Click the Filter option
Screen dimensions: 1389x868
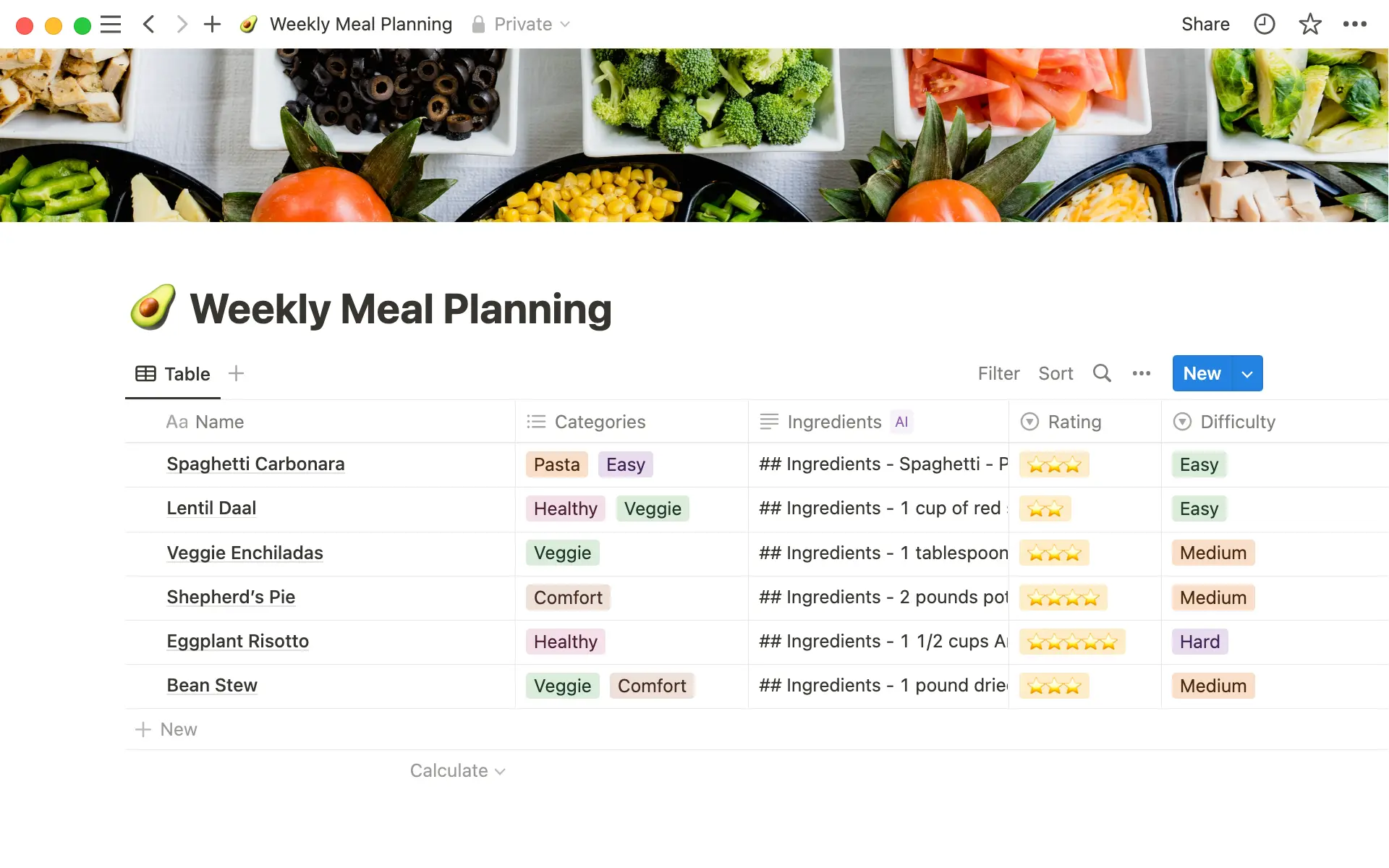coord(999,373)
